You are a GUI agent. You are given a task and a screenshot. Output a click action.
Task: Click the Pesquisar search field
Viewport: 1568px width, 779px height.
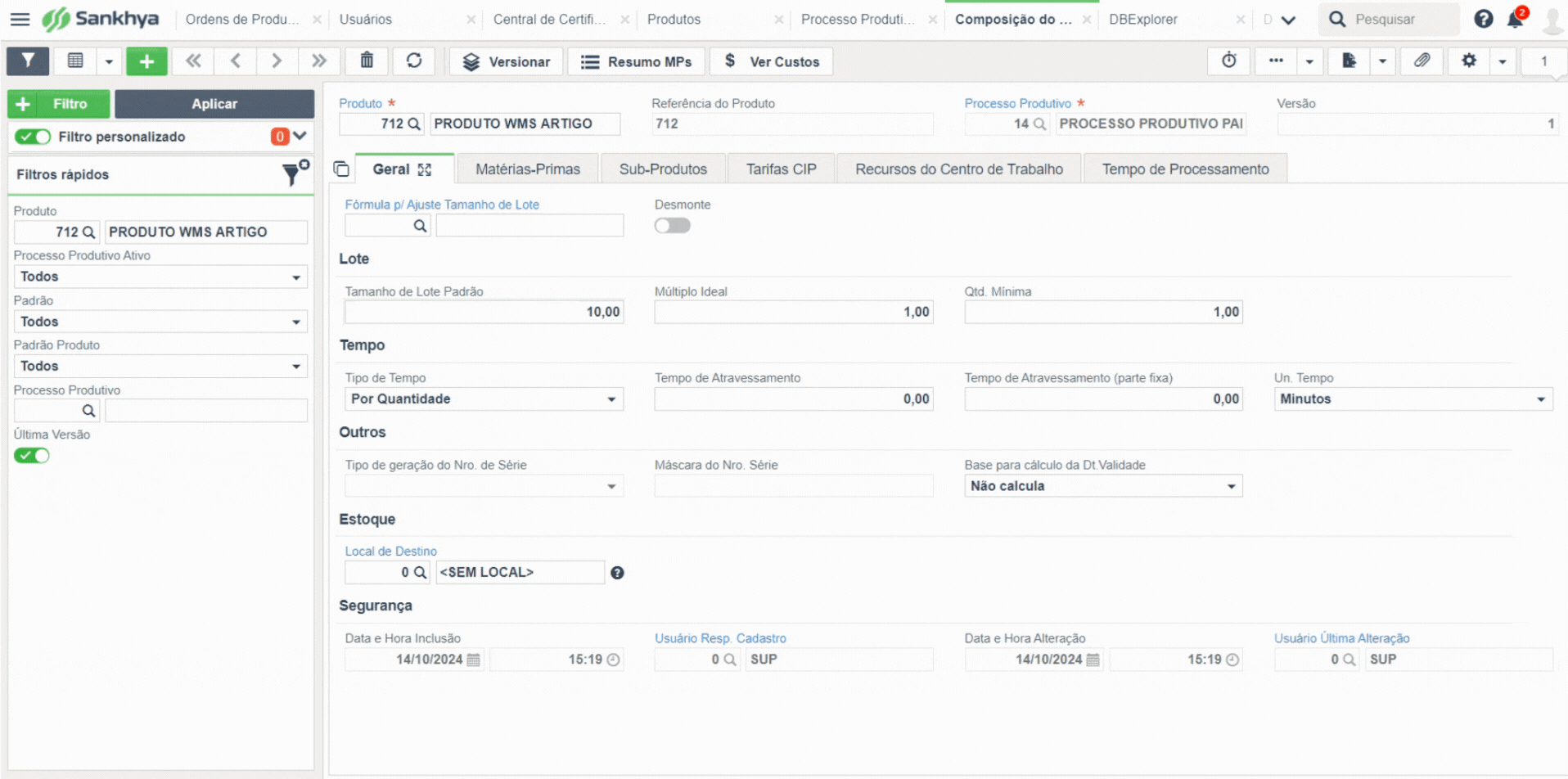point(1389,19)
